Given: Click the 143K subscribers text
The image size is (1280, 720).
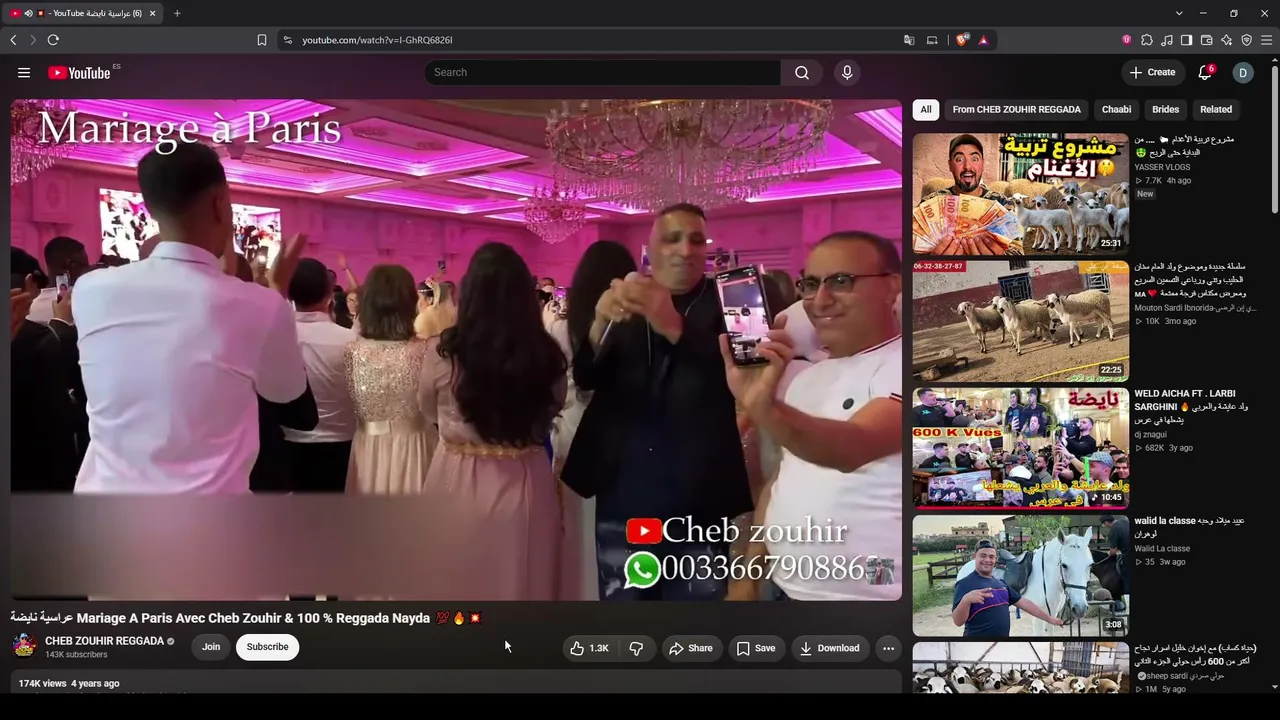Looking at the screenshot, I should 76,655.
